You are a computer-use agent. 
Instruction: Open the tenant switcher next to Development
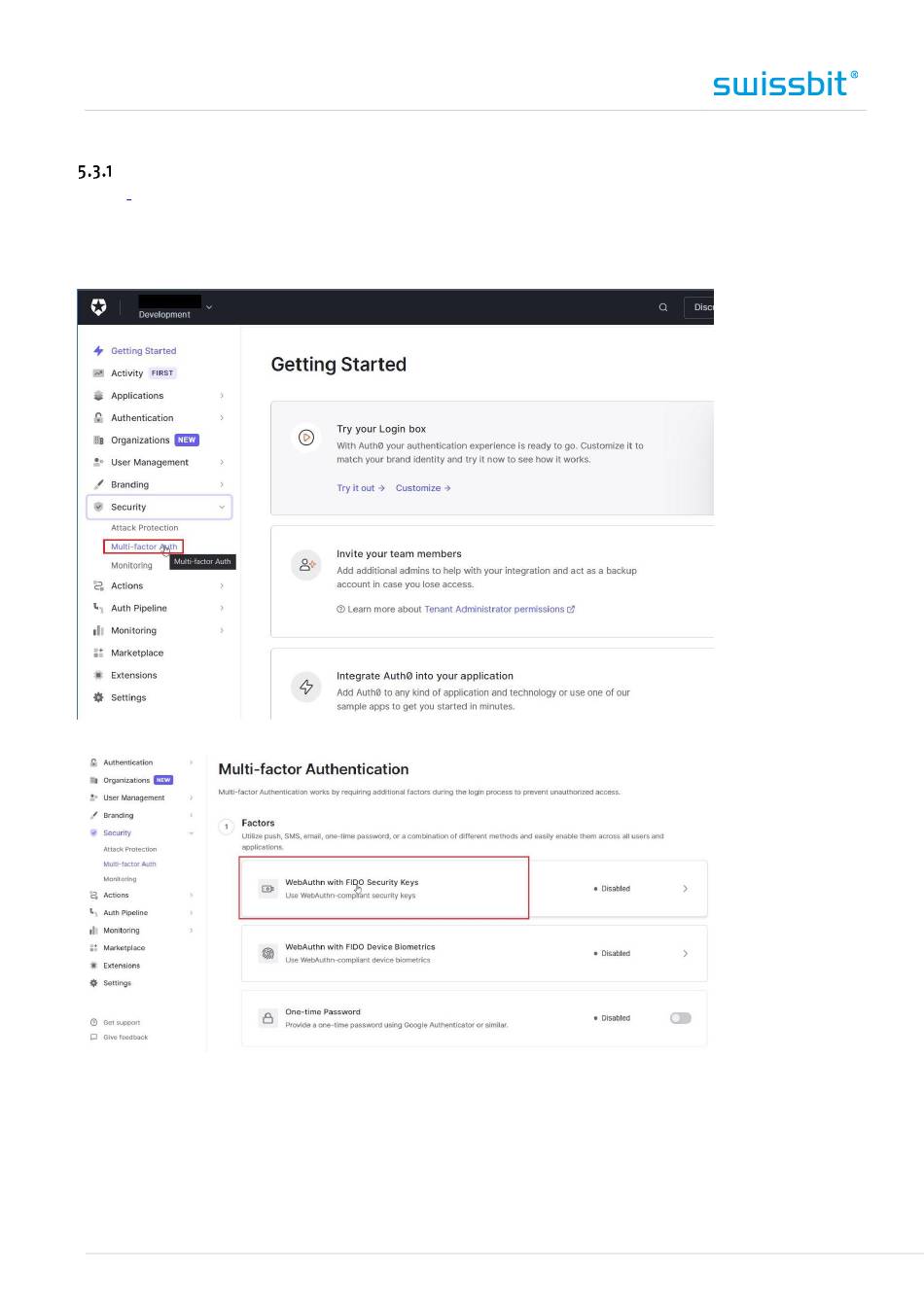(x=209, y=307)
